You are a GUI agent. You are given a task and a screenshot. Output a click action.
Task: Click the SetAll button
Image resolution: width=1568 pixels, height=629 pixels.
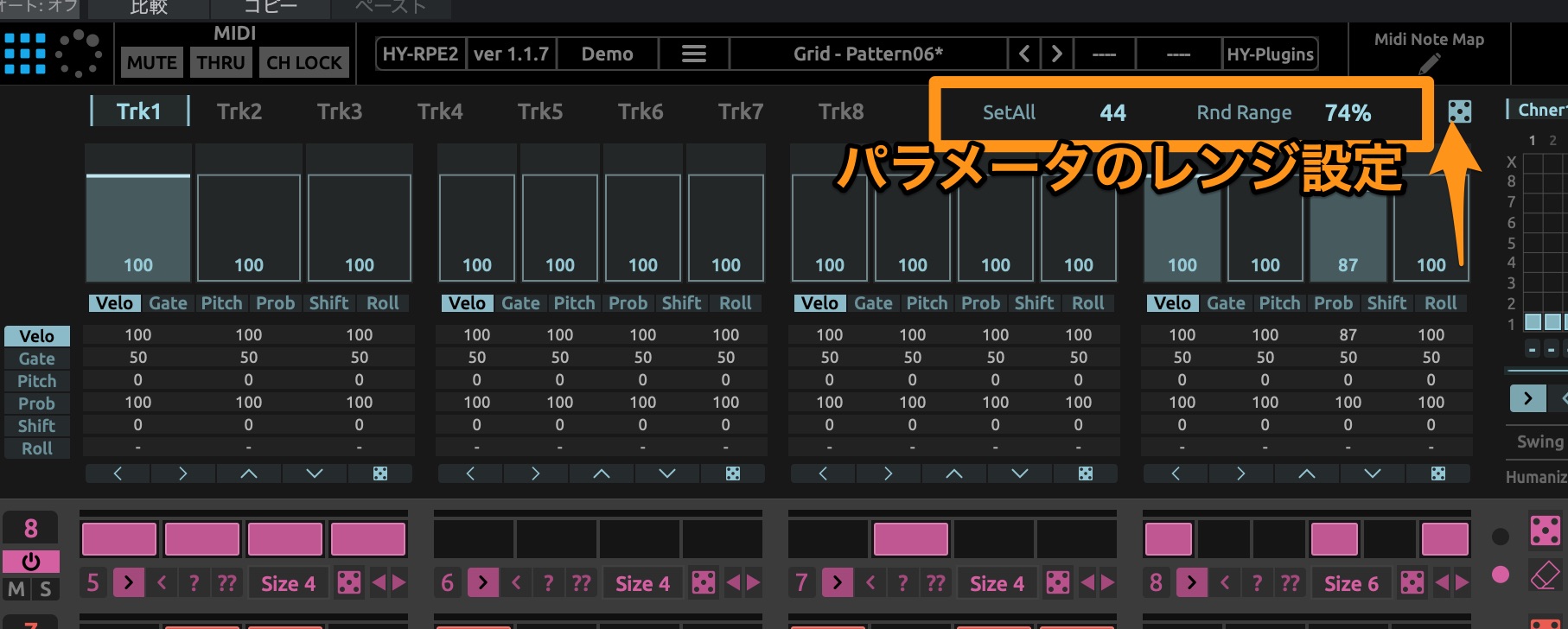(1009, 112)
